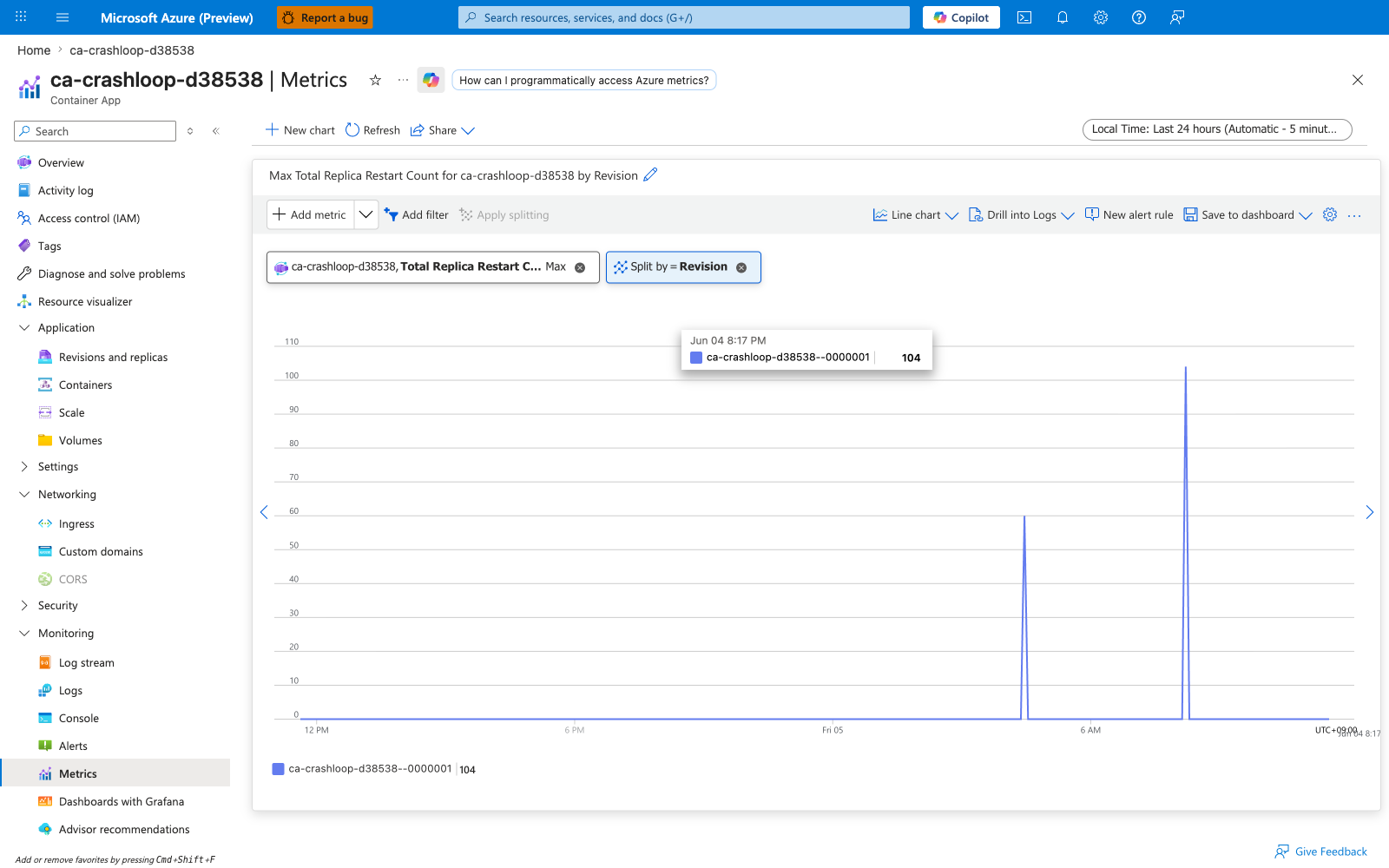1389x868 pixels.
Task: Open portal settings gear in header
Action: 1101,17
